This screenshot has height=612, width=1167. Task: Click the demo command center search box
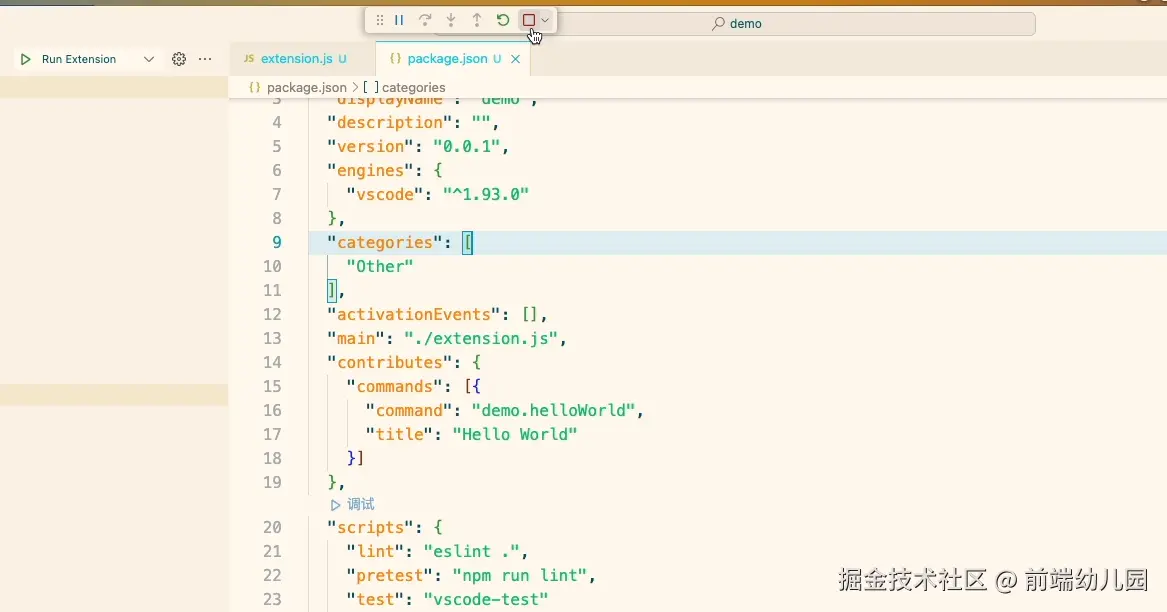click(735, 24)
